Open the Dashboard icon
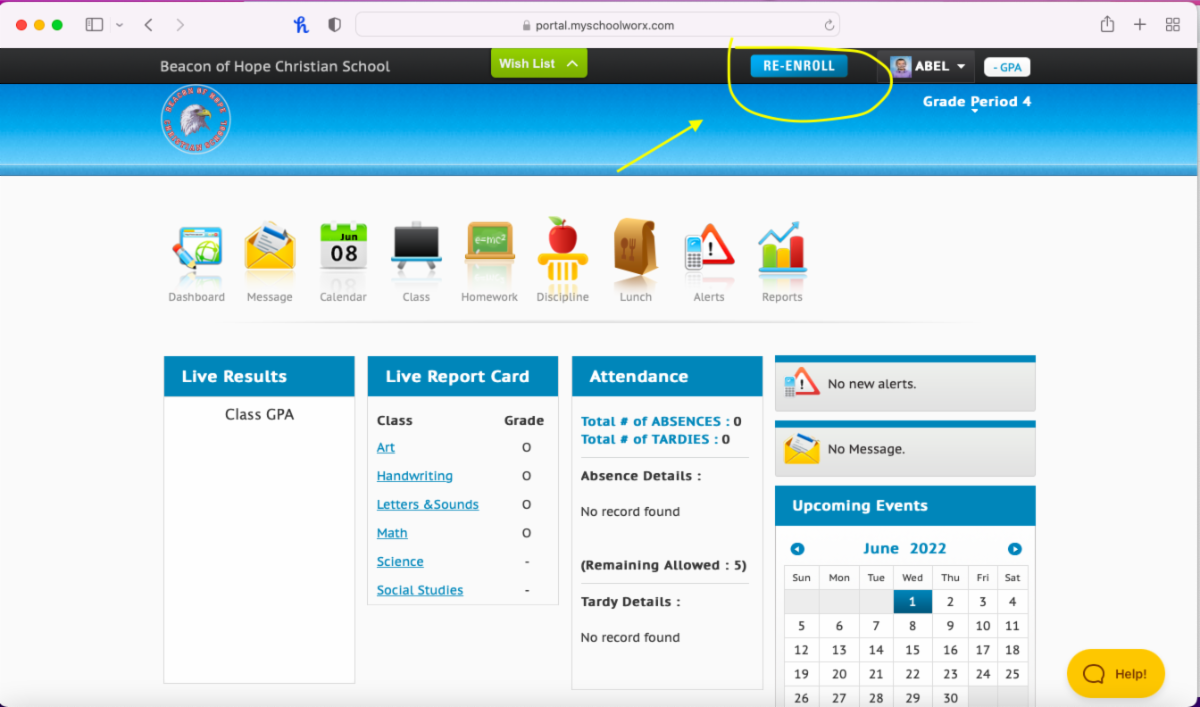The height and width of the screenshot is (707, 1200). (196, 247)
